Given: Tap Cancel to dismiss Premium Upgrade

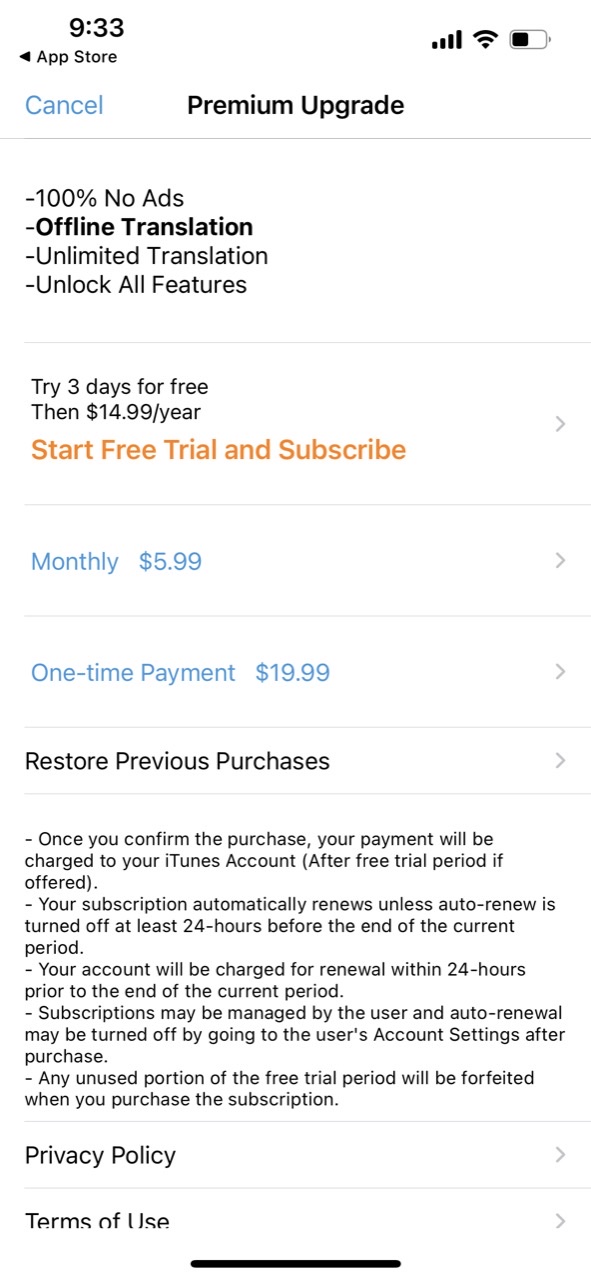Looking at the screenshot, I should [64, 105].
